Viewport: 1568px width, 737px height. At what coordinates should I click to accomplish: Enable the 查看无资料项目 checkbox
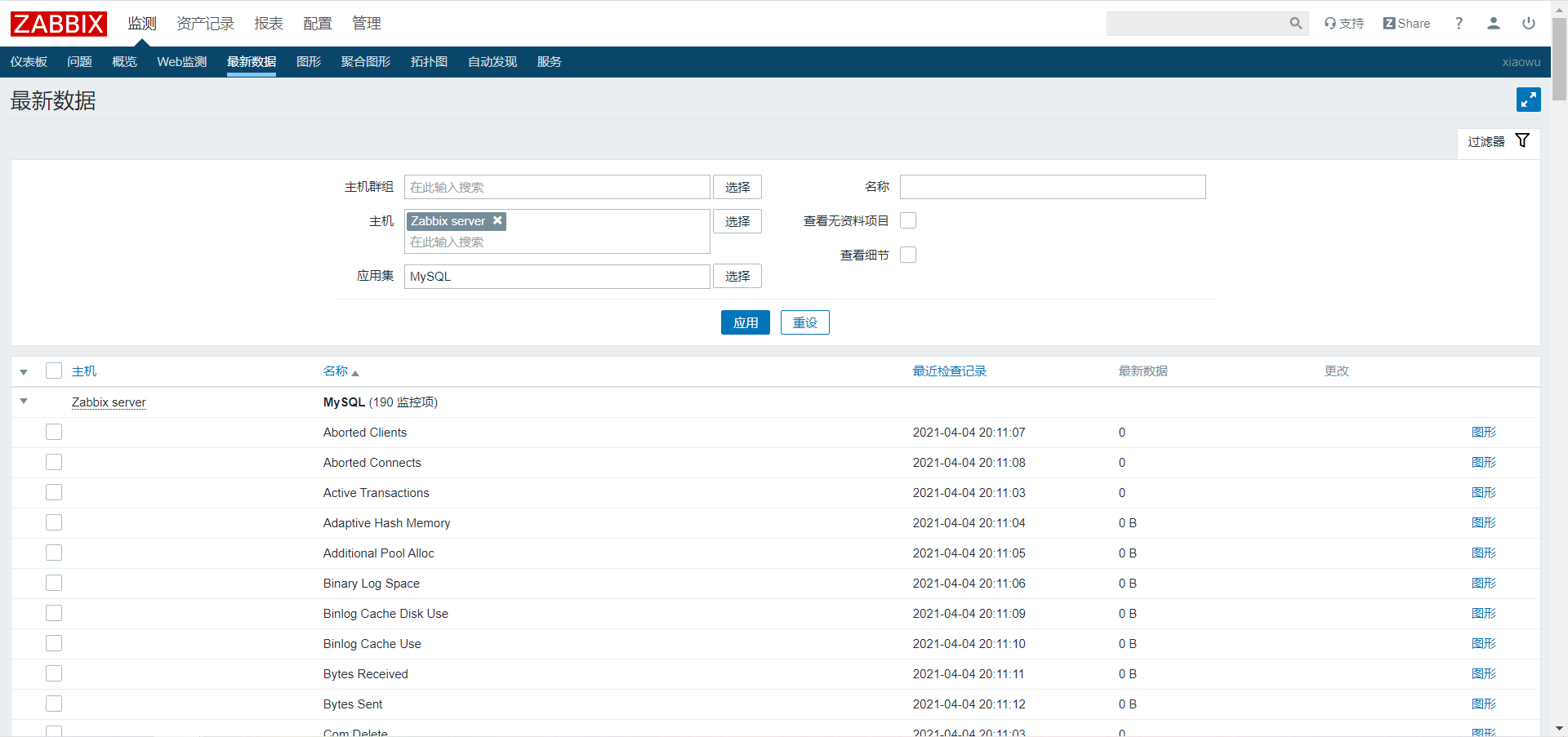[908, 220]
